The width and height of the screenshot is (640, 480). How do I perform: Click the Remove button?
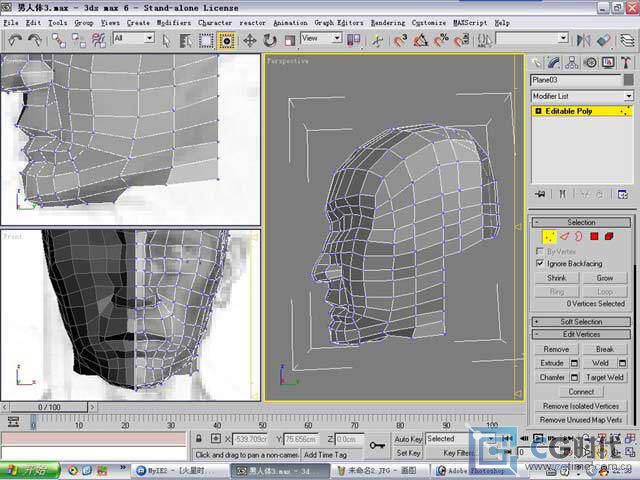point(556,349)
